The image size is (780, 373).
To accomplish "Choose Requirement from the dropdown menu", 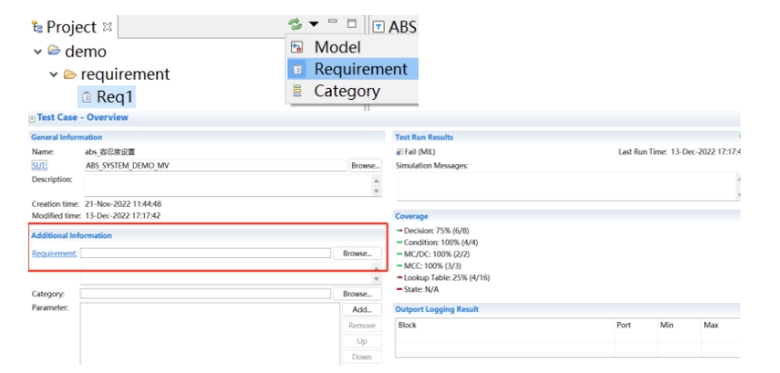I will pyautogui.click(x=352, y=69).
